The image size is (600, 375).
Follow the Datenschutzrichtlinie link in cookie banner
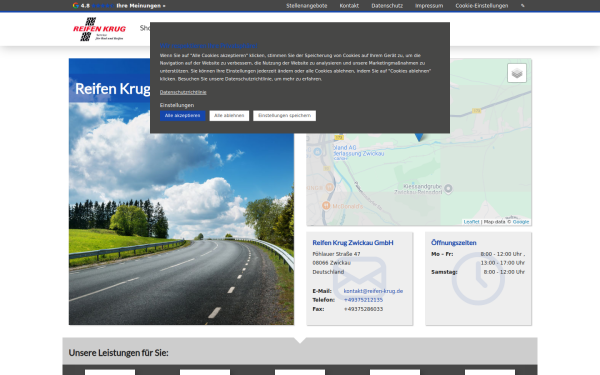(x=183, y=92)
